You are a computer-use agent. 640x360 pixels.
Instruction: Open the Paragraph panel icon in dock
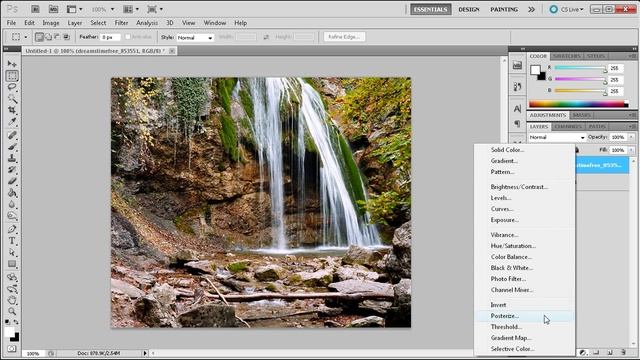tap(517, 123)
